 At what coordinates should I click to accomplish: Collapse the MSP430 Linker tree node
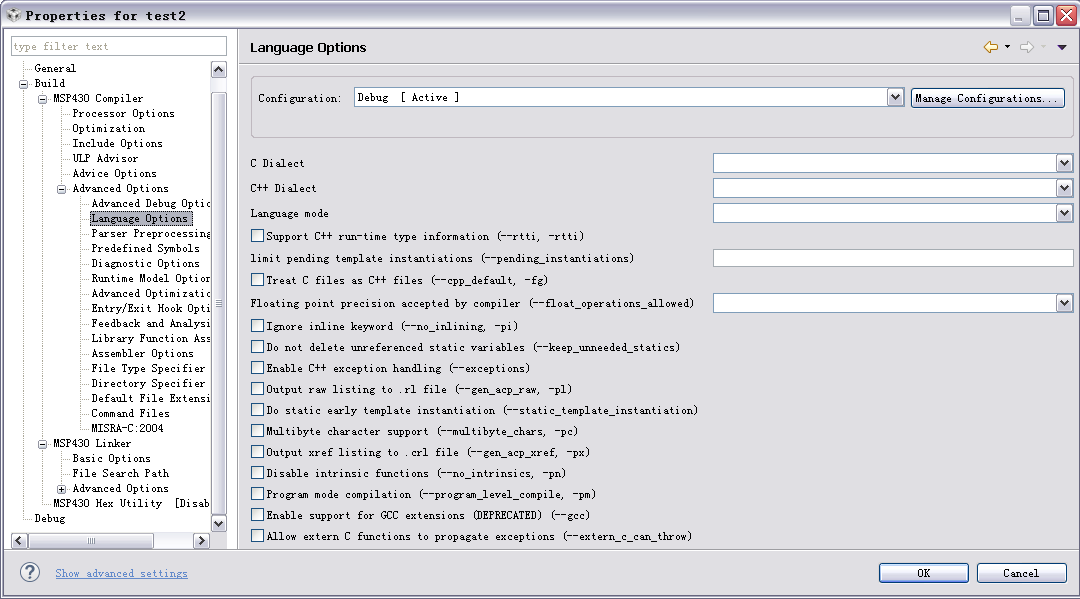(42, 443)
